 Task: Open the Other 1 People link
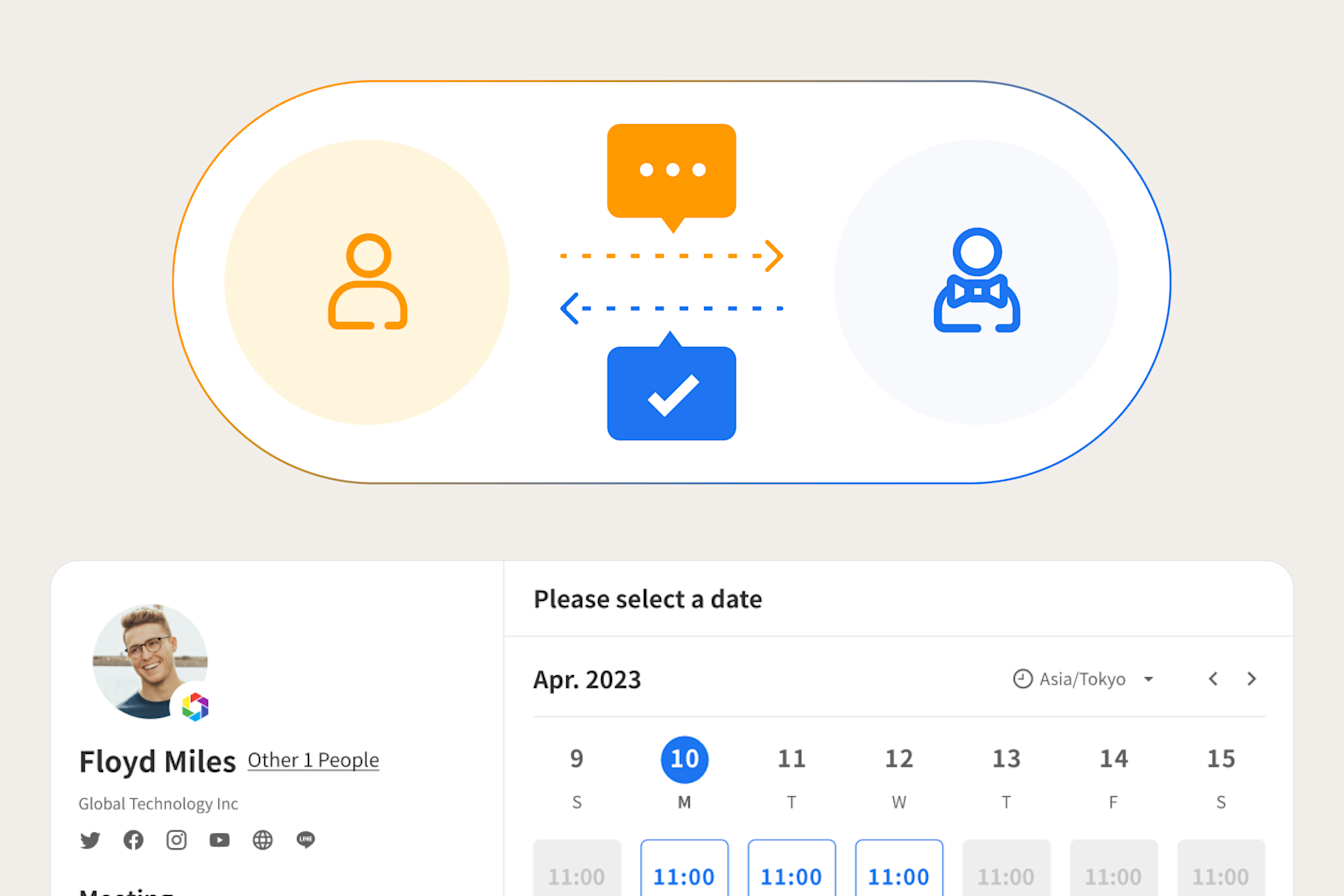(313, 760)
